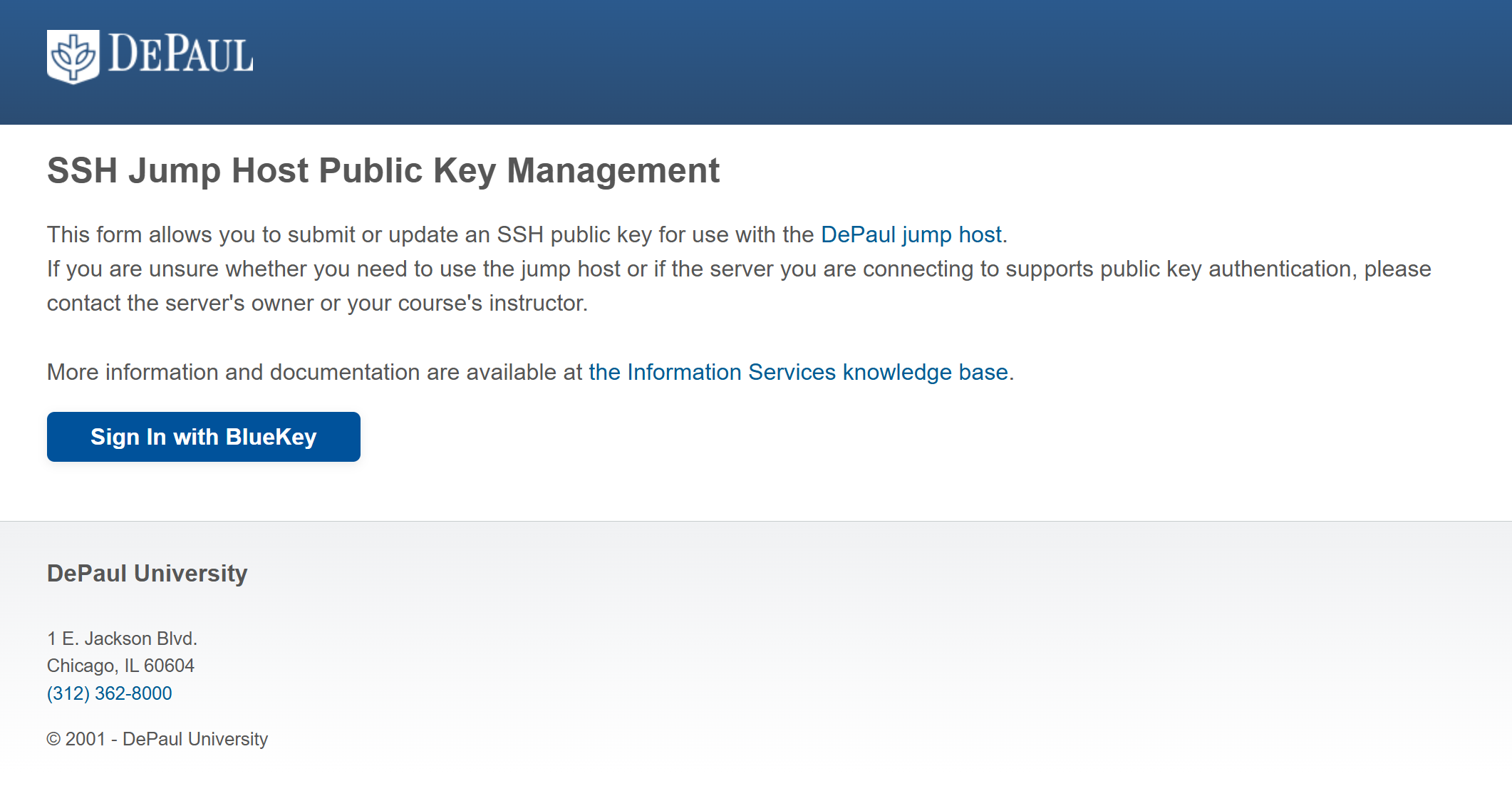1512x791 pixels.
Task: Click the empty blue header banner area
Action: point(855,61)
